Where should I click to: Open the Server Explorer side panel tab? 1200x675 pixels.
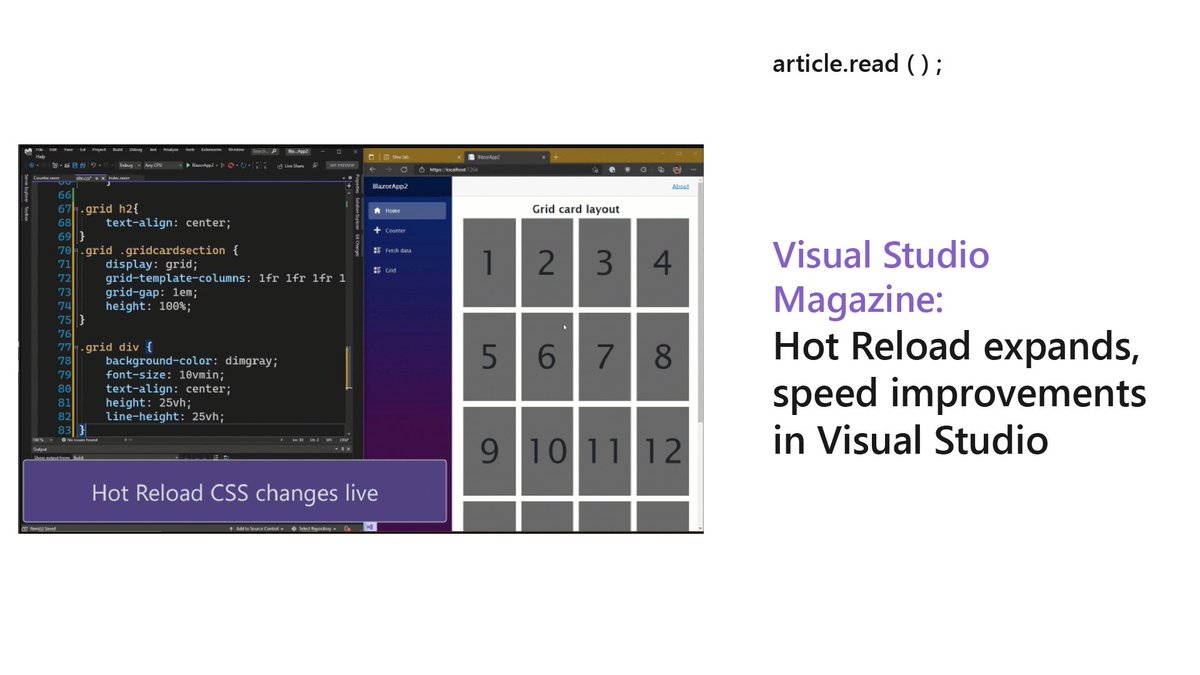pyautogui.click(x=27, y=188)
